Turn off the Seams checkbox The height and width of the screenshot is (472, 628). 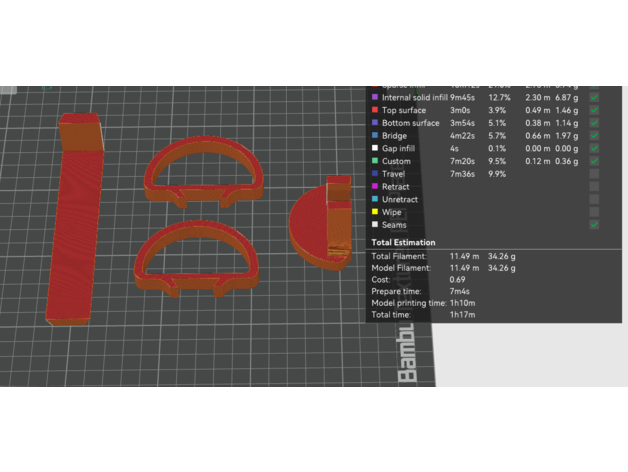tap(594, 225)
